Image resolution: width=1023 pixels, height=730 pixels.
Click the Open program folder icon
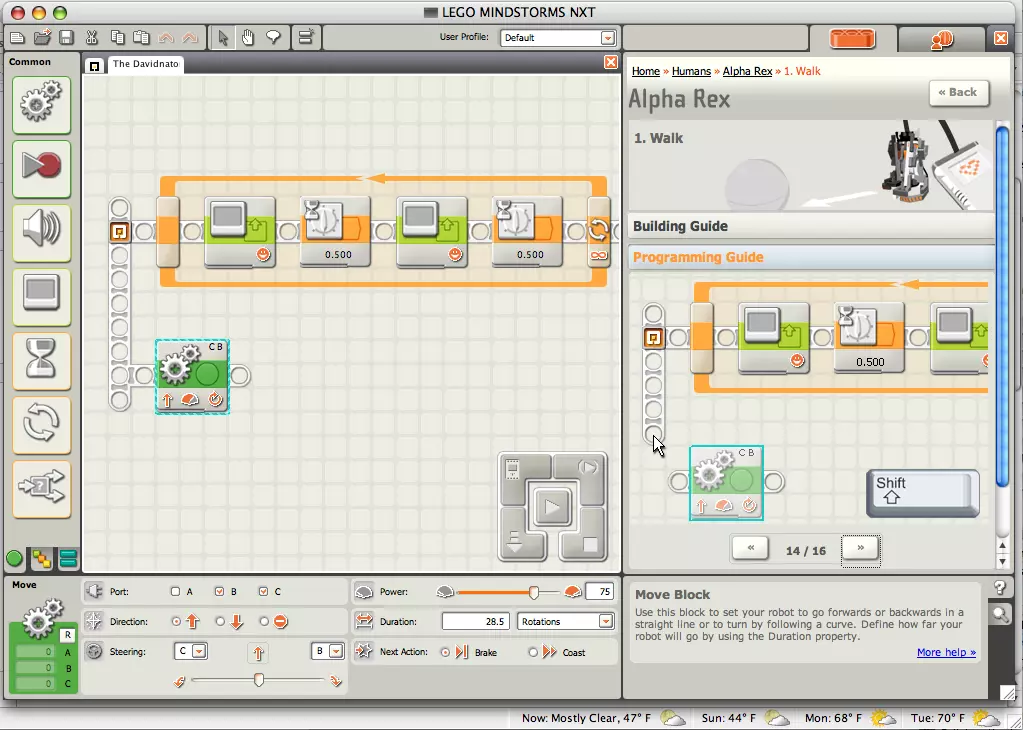click(42, 38)
